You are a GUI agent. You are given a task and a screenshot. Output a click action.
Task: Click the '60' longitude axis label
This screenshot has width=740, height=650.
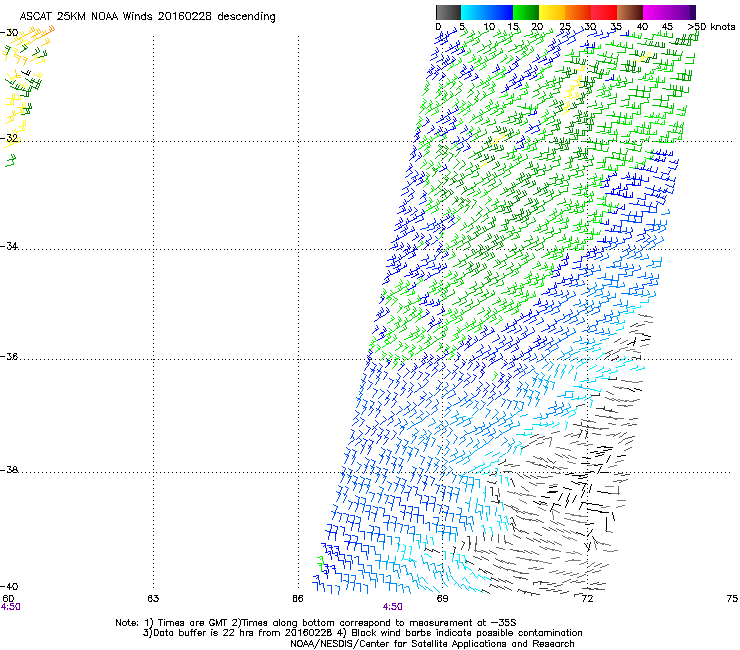pyautogui.click(x=8, y=599)
